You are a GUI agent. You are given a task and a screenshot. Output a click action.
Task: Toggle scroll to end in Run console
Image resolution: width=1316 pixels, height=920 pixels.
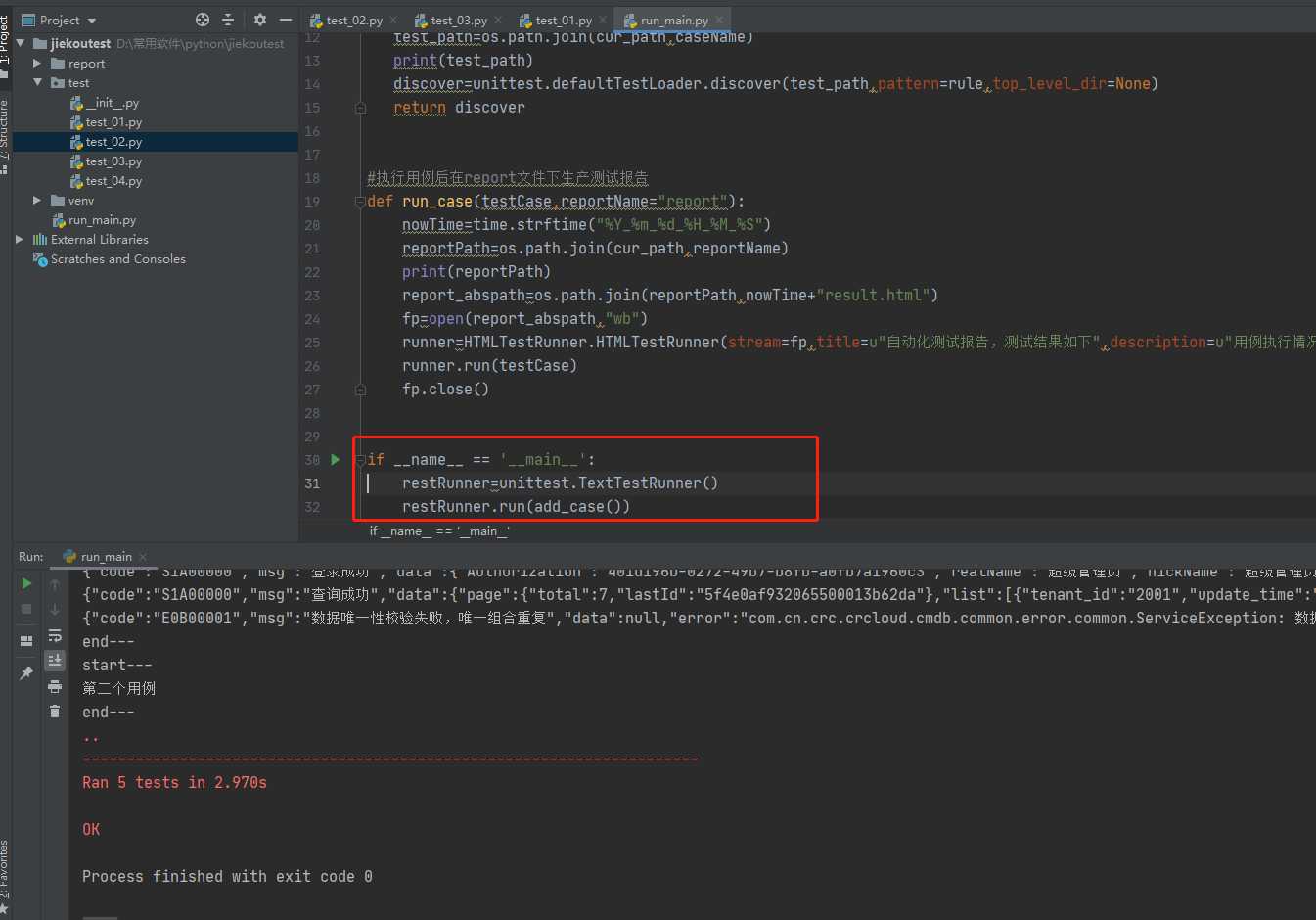coord(55,661)
